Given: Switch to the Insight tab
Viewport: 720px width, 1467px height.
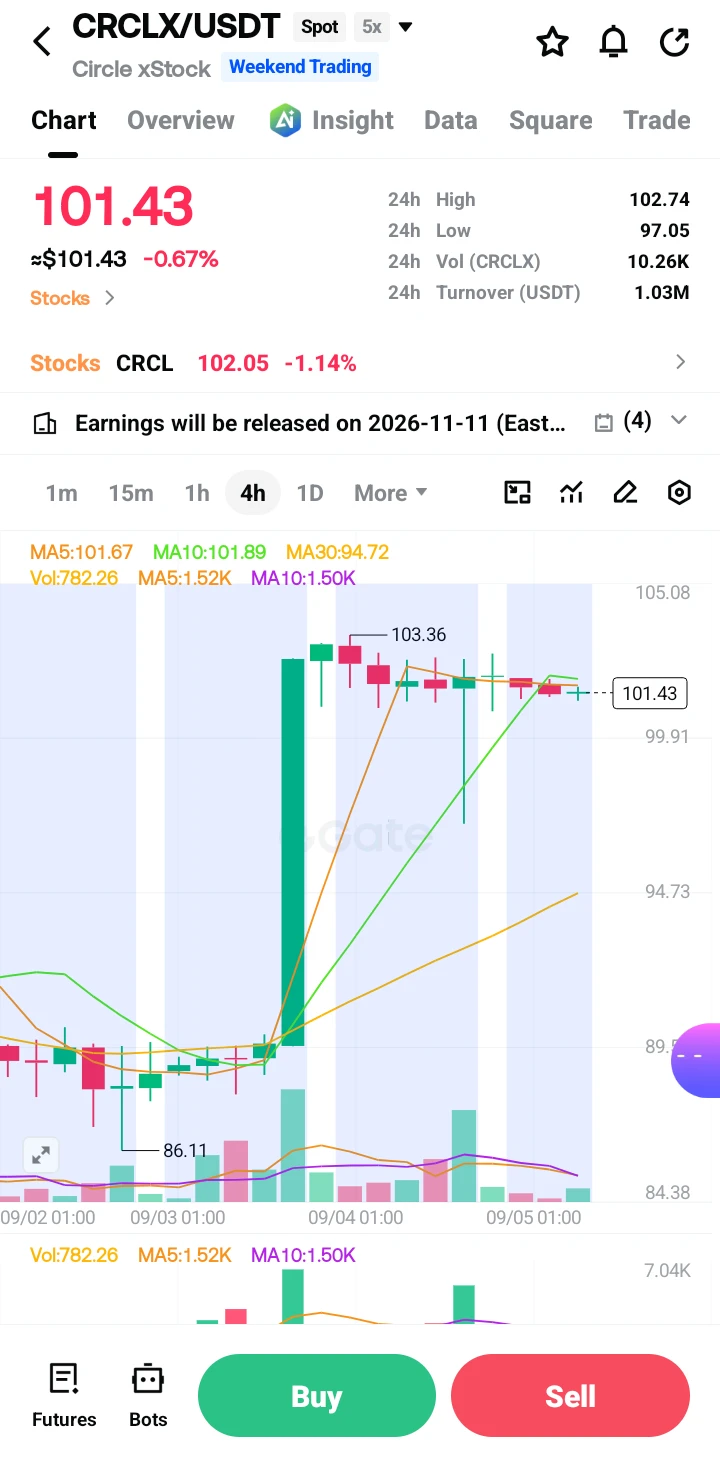Looking at the screenshot, I should 352,120.
